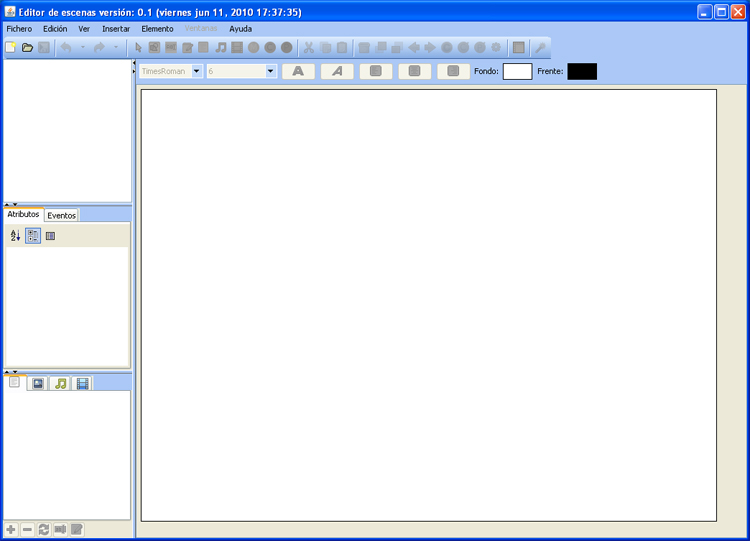Click the send to back icon
750x541 pixels.
(x=397, y=47)
